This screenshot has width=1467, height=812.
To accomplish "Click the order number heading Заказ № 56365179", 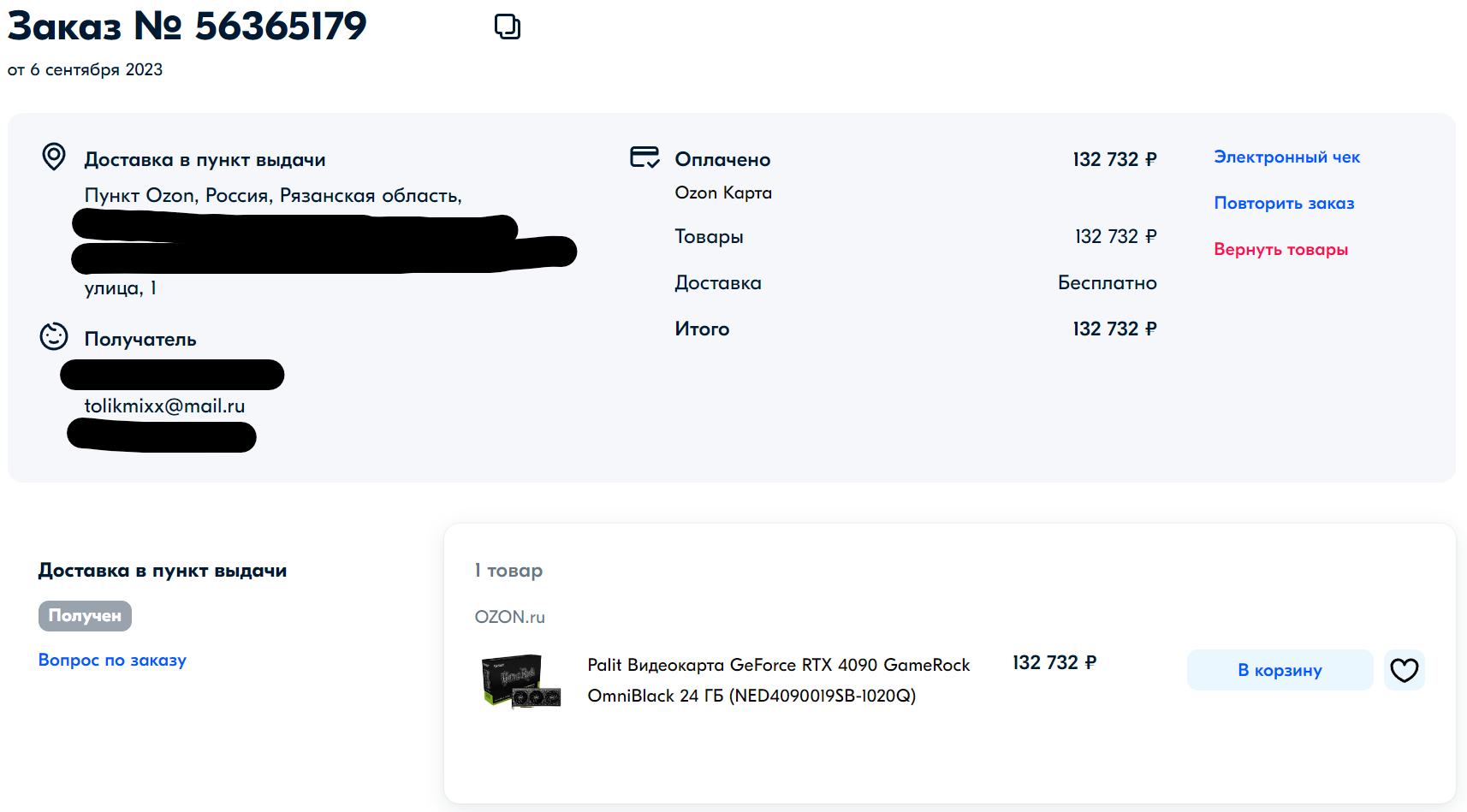I will [187, 27].
